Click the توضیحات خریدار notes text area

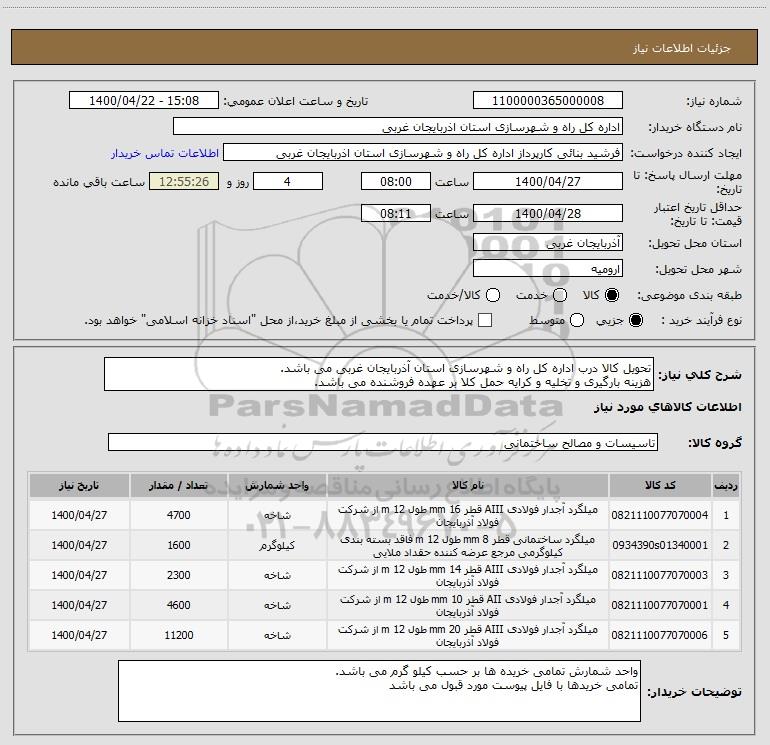pyautogui.click(x=379, y=691)
